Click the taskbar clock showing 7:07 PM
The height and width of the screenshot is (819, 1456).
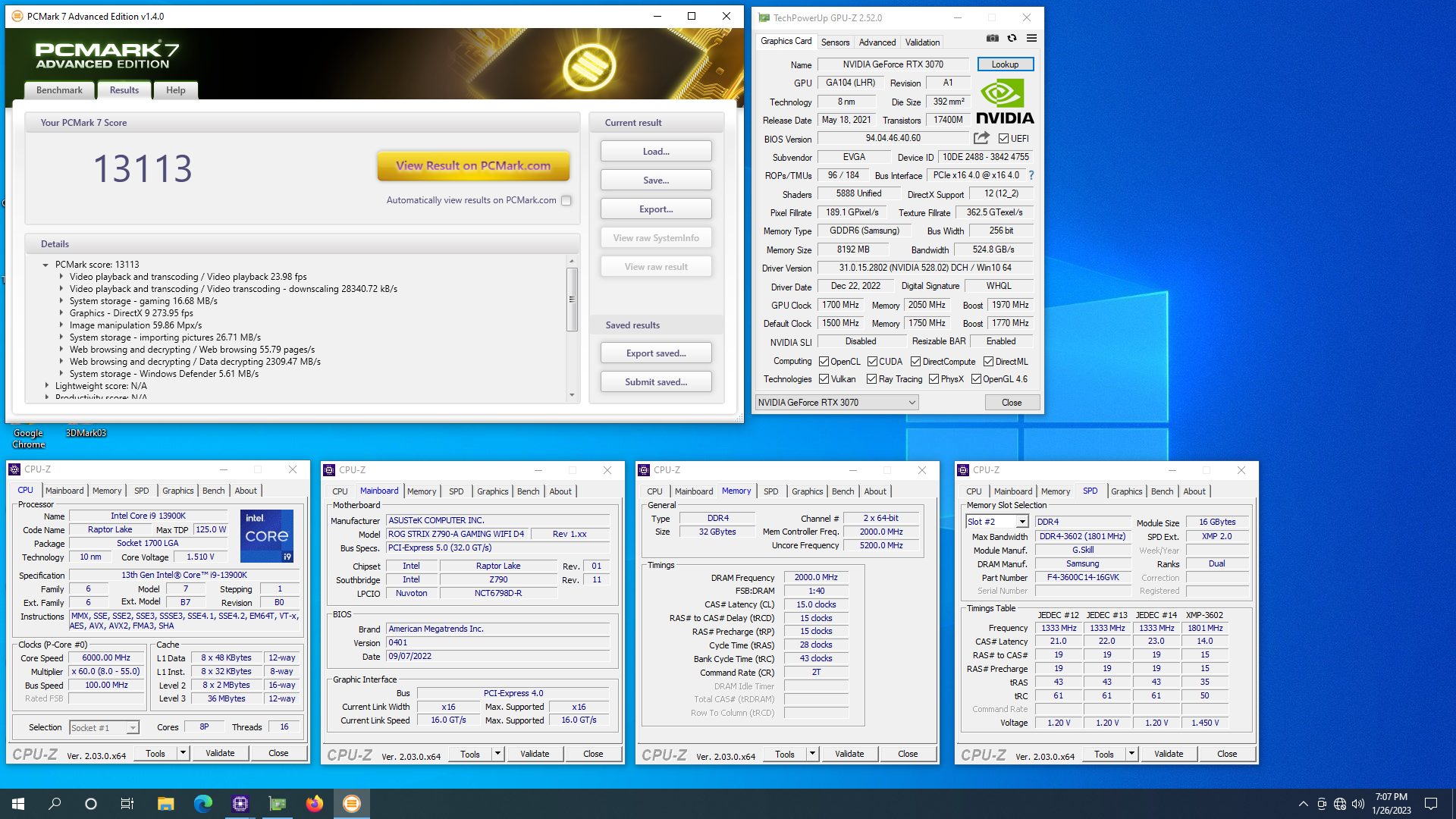point(1391,804)
